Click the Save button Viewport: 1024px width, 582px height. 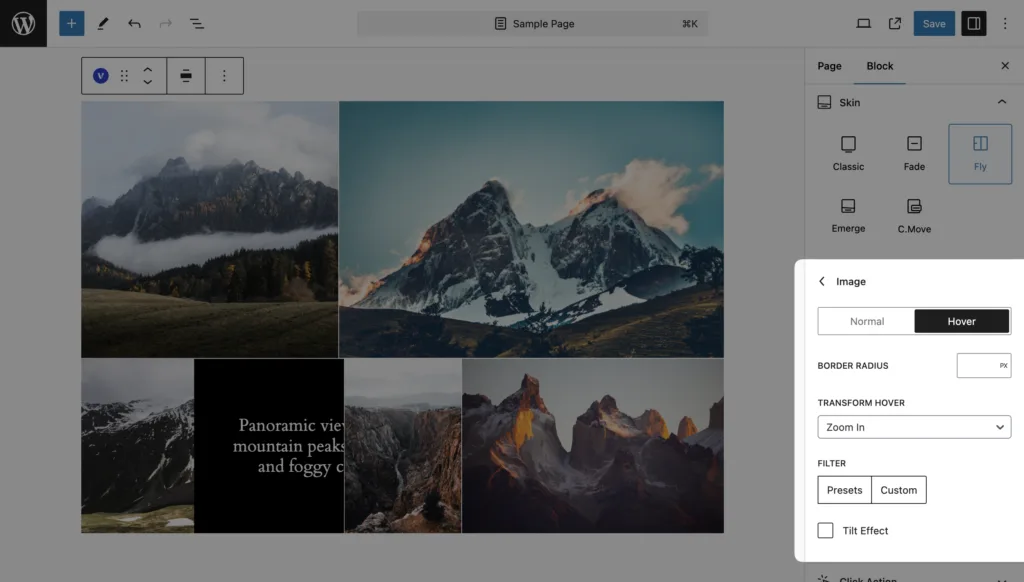(933, 23)
